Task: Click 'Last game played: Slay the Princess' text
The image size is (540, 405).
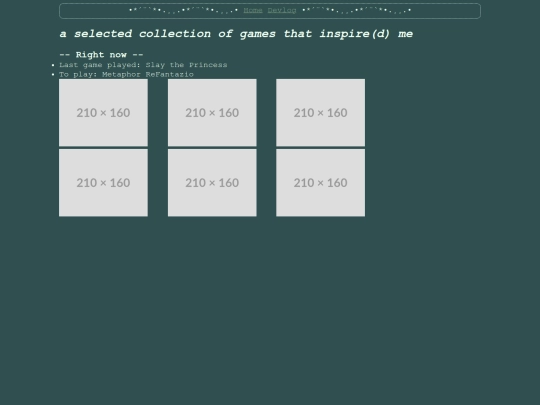Action: click(143, 65)
